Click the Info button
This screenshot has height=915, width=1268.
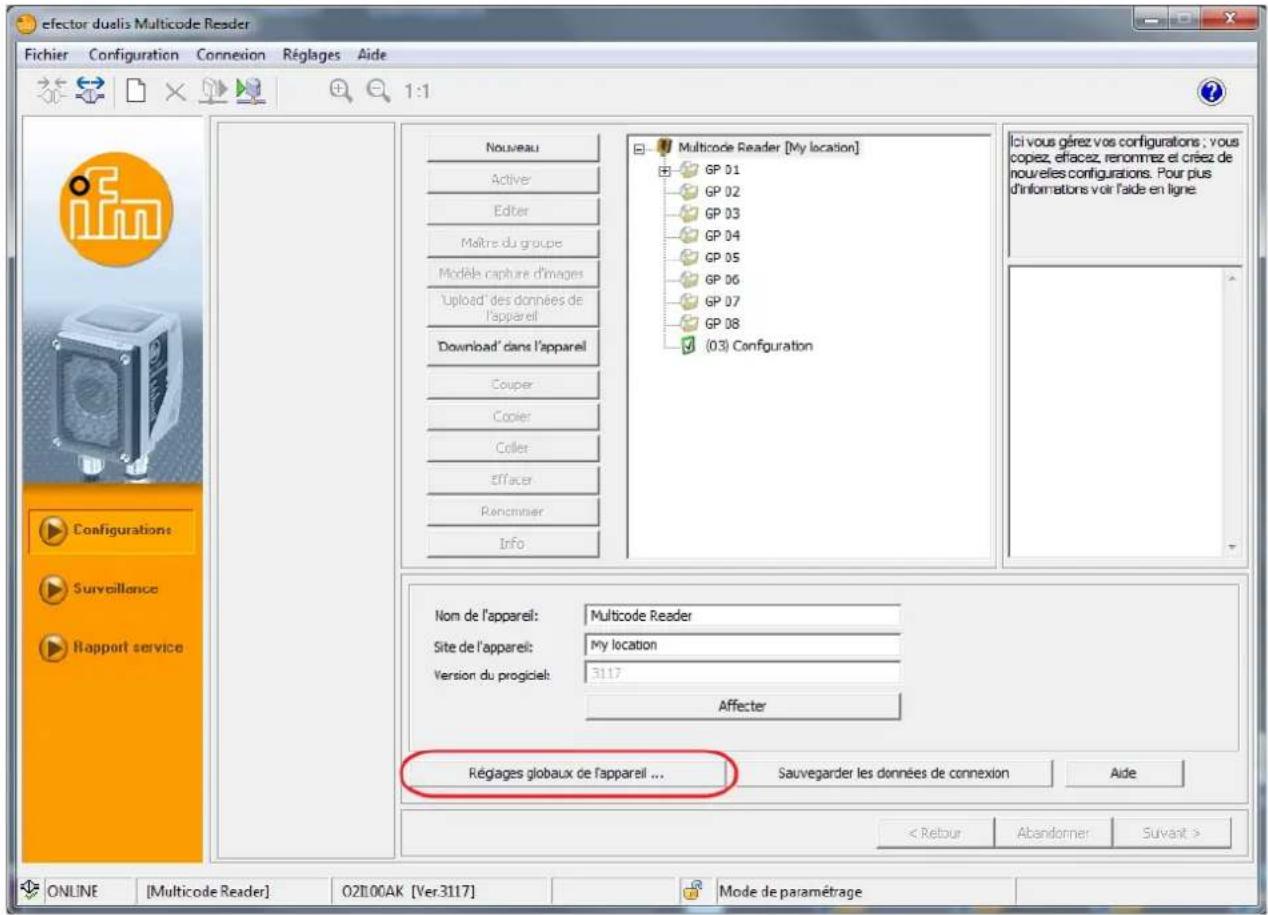pyautogui.click(x=512, y=544)
